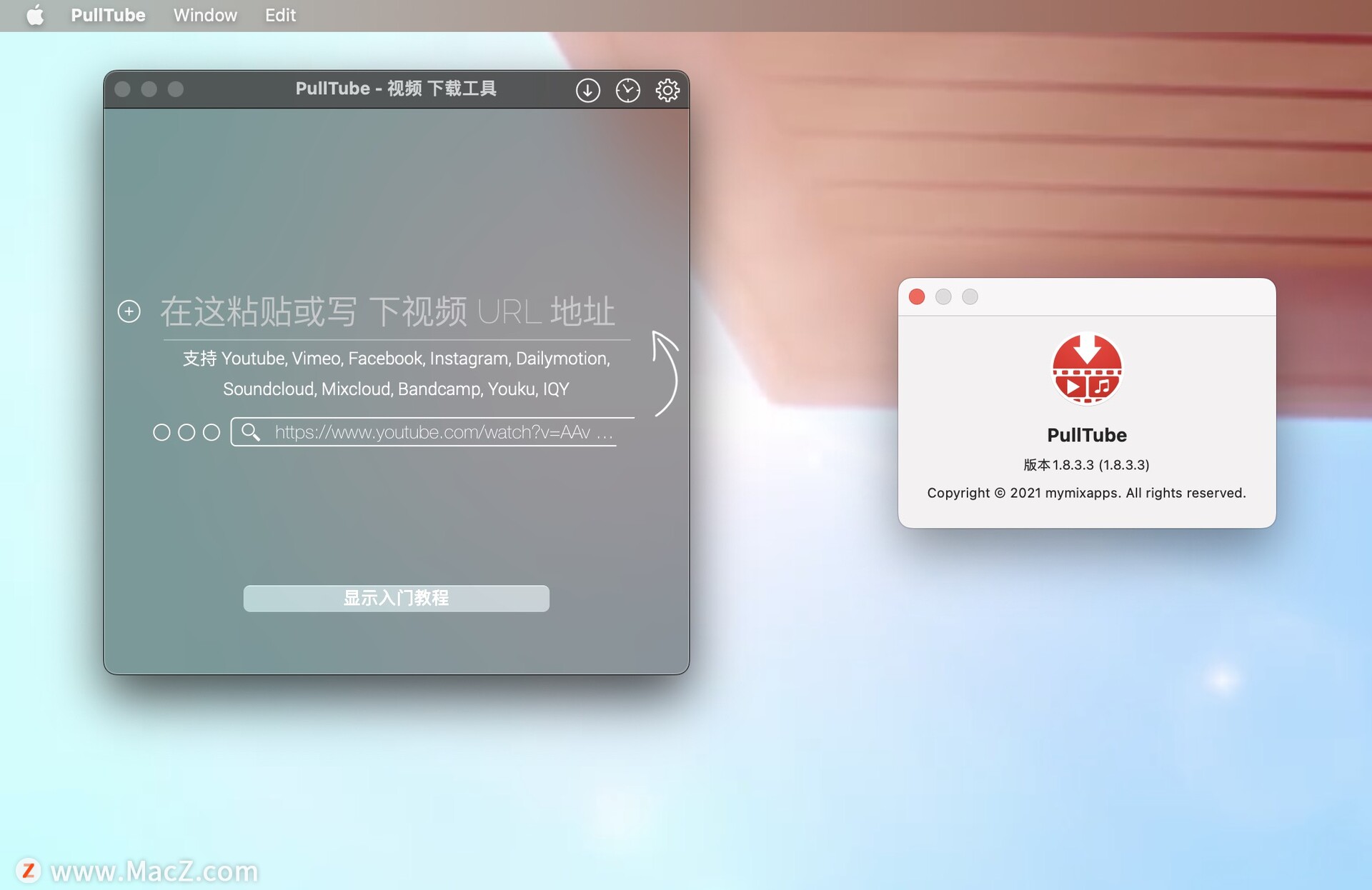
Task: Select first radio button option
Action: point(160,431)
